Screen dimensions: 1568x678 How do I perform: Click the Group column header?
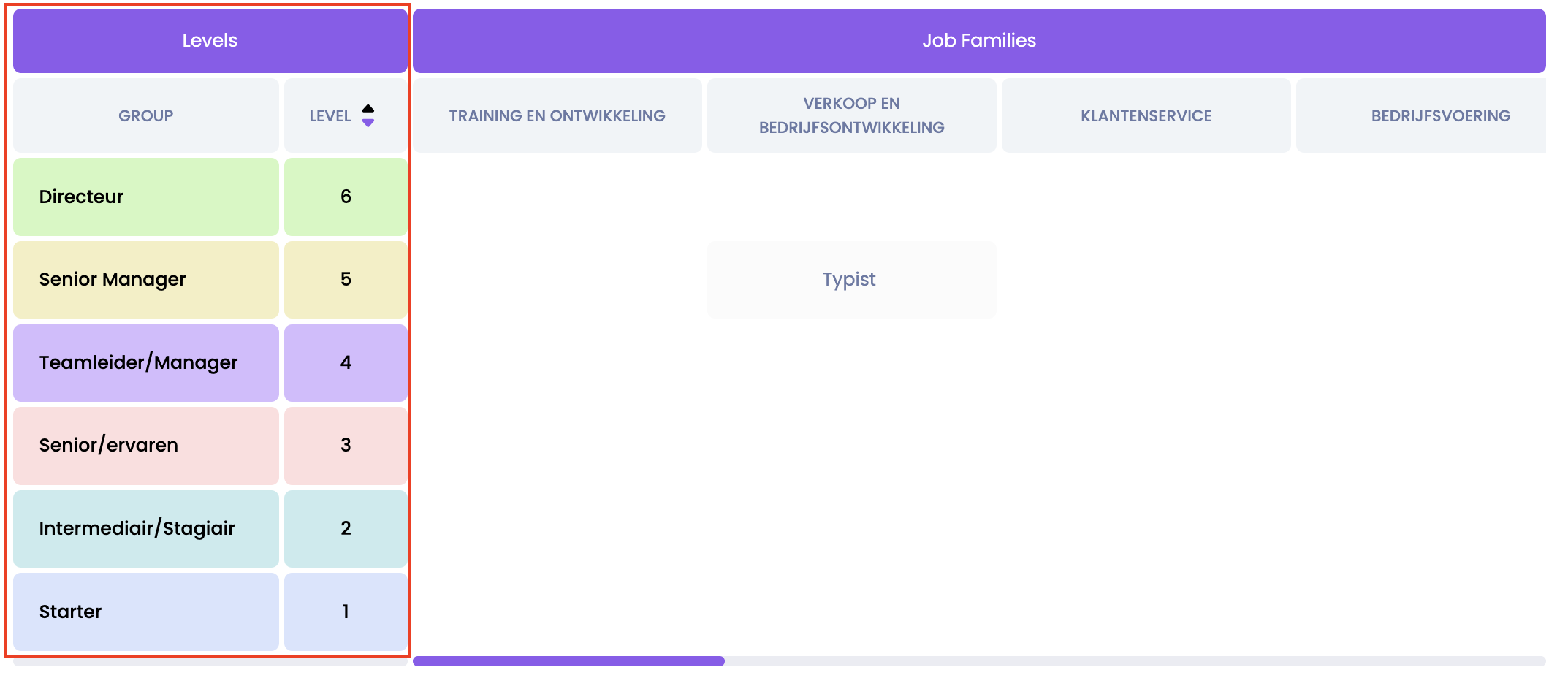pyautogui.click(x=145, y=115)
